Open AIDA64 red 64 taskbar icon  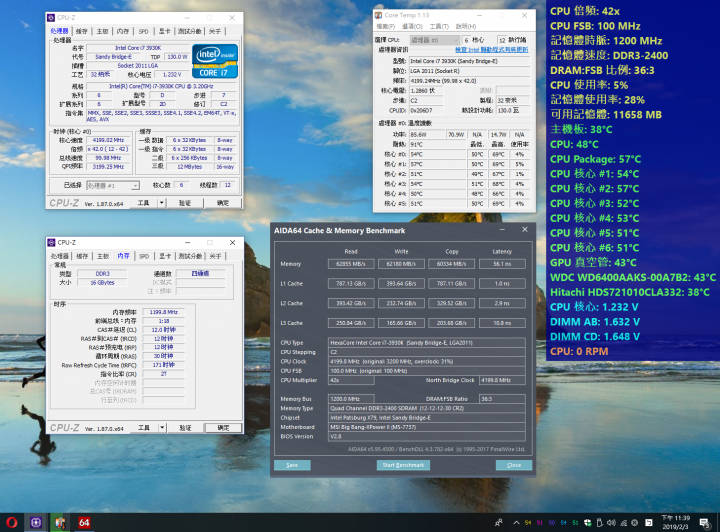pos(84,522)
